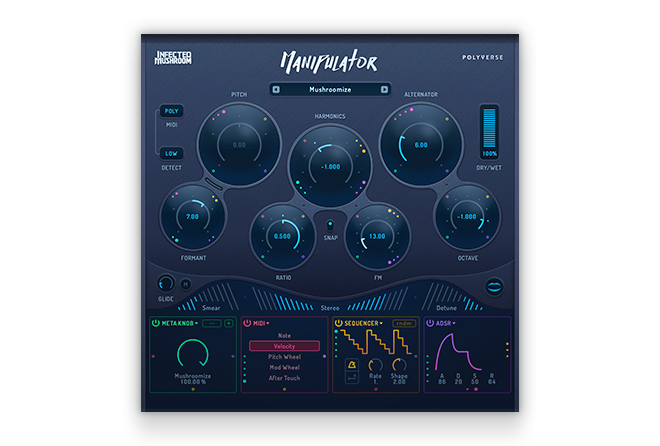Screen dimensions: 660x446
Task: Click the Alternator value 6.00
Action: [421, 145]
